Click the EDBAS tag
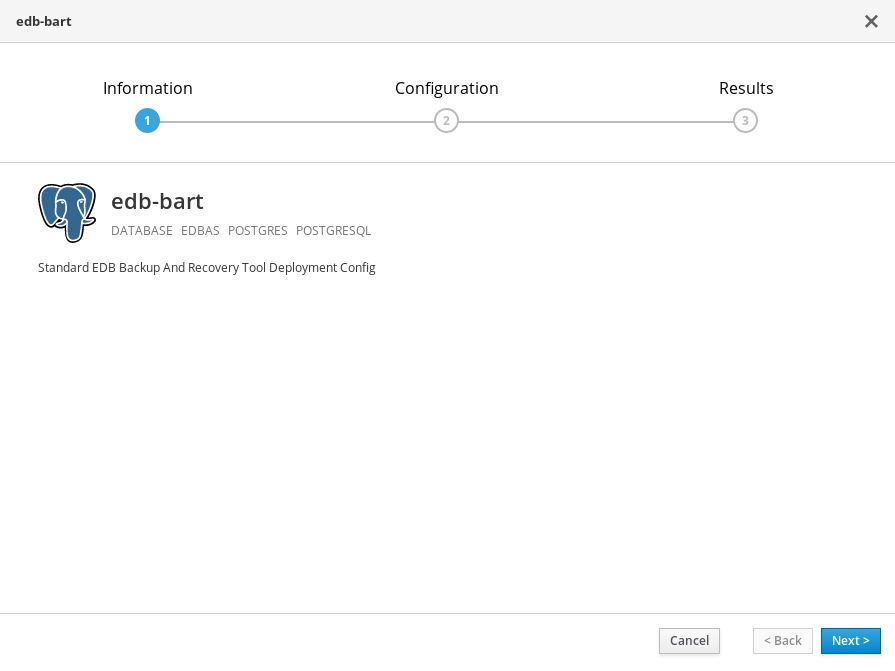 click(200, 231)
